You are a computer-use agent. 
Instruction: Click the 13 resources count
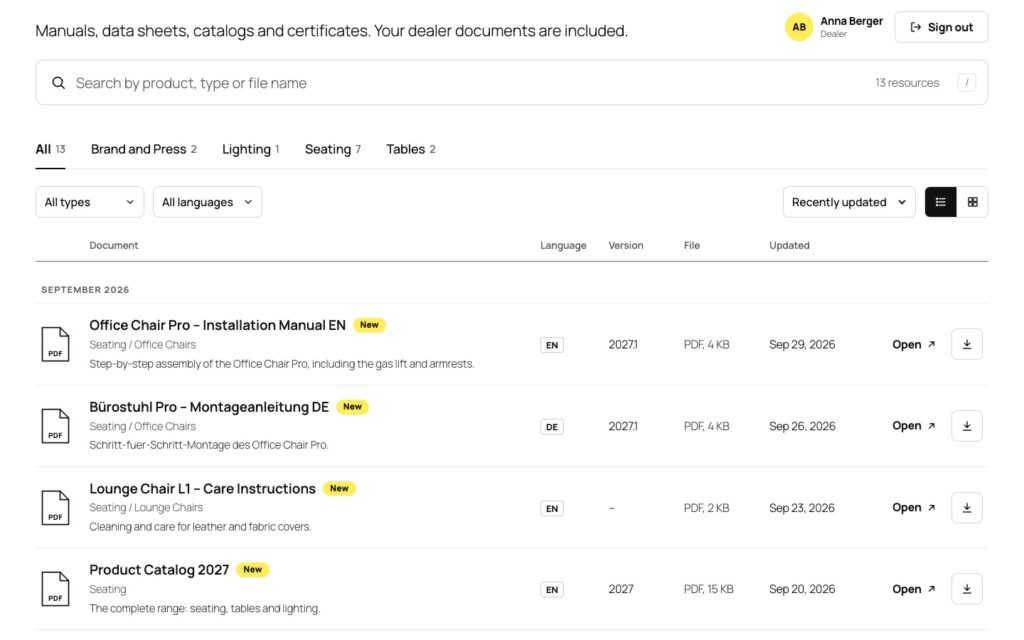[x=907, y=83]
